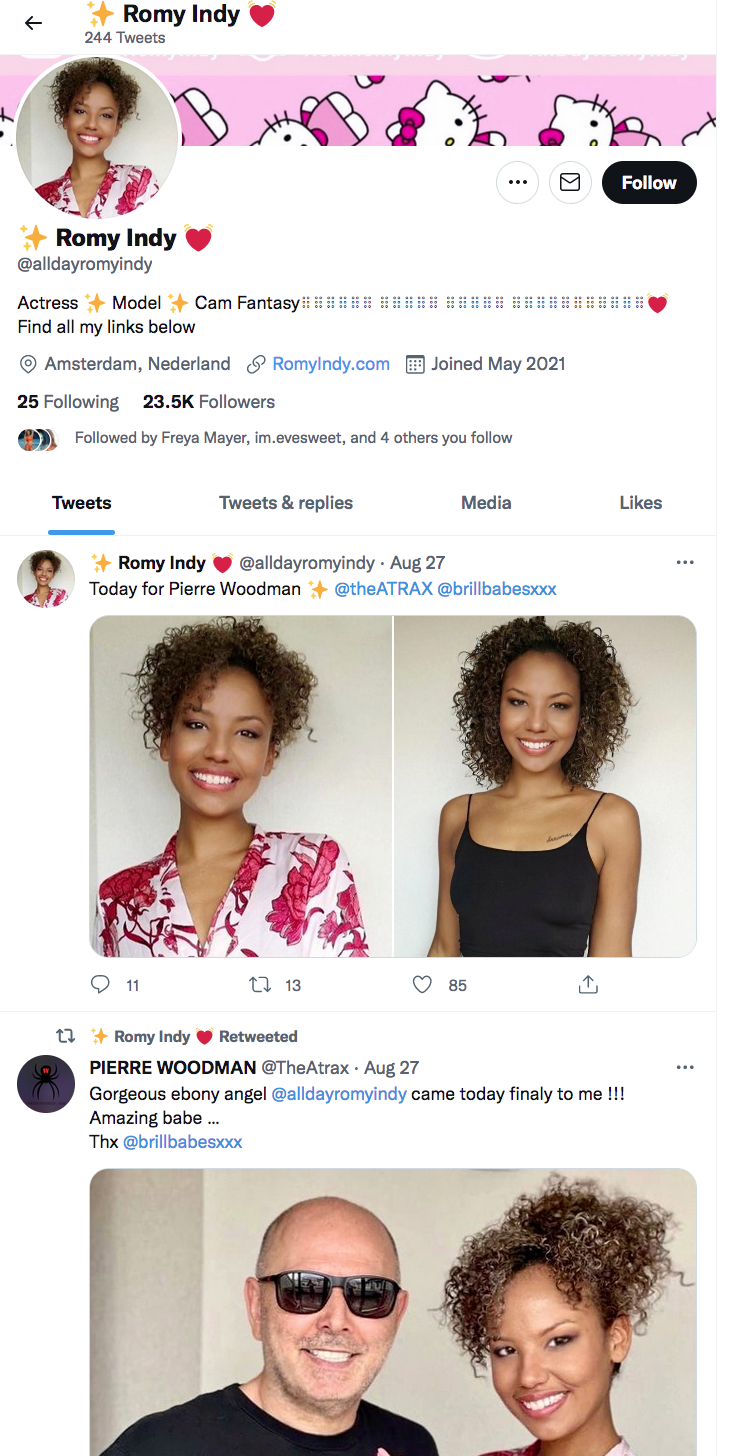Click the retweet icon showing 13
Image resolution: width=737 pixels, height=1456 pixels.
click(x=260, y=985)
